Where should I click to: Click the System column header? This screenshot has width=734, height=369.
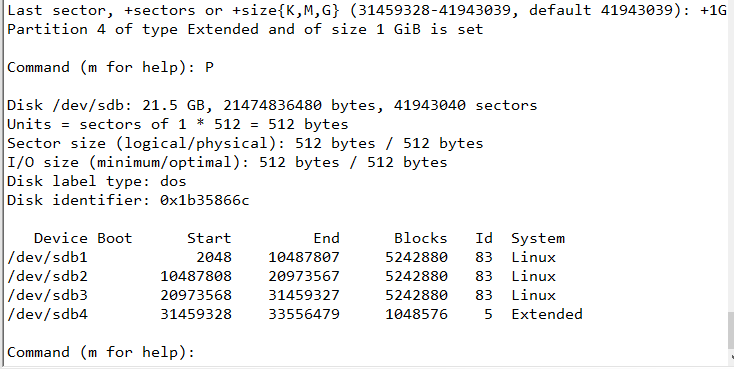(x=538, y=238)
